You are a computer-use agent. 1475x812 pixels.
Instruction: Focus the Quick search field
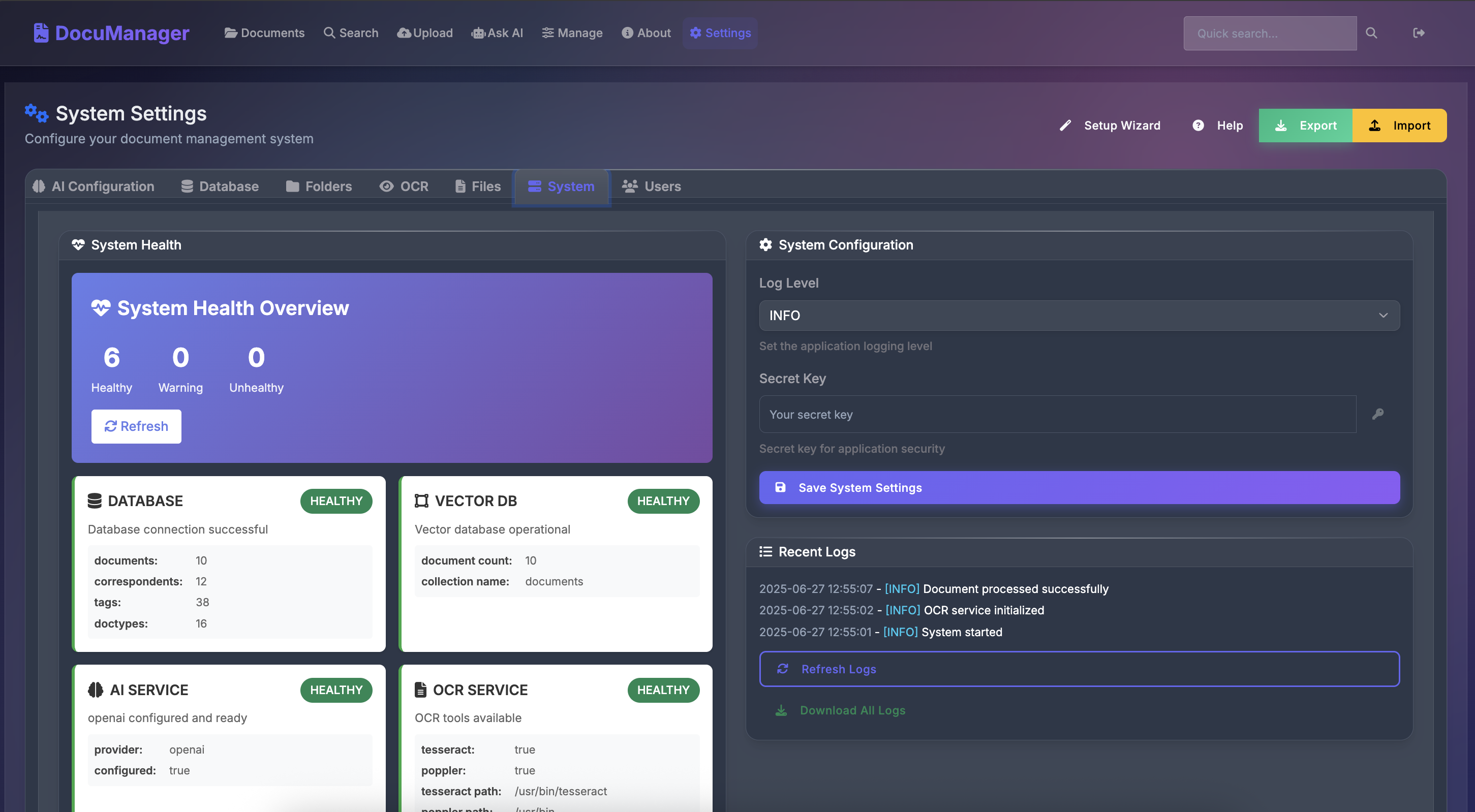[1270, 33]
